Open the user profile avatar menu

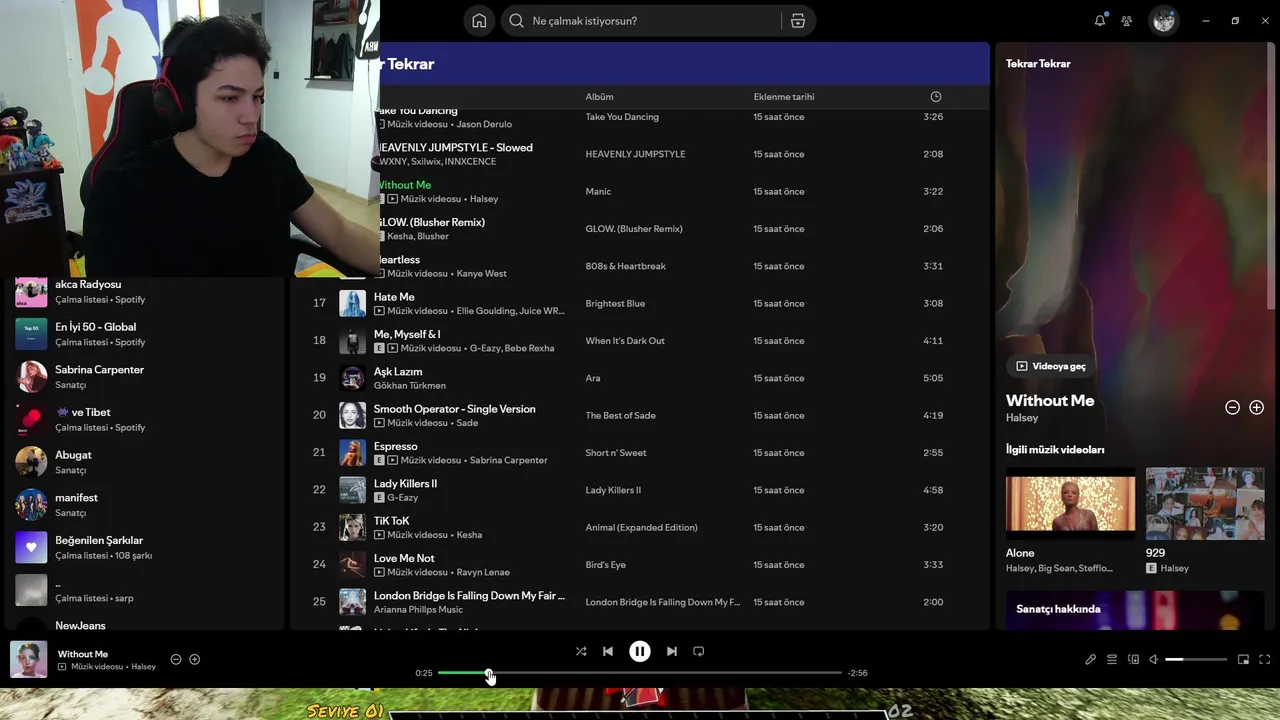[x=1163, y=20]
